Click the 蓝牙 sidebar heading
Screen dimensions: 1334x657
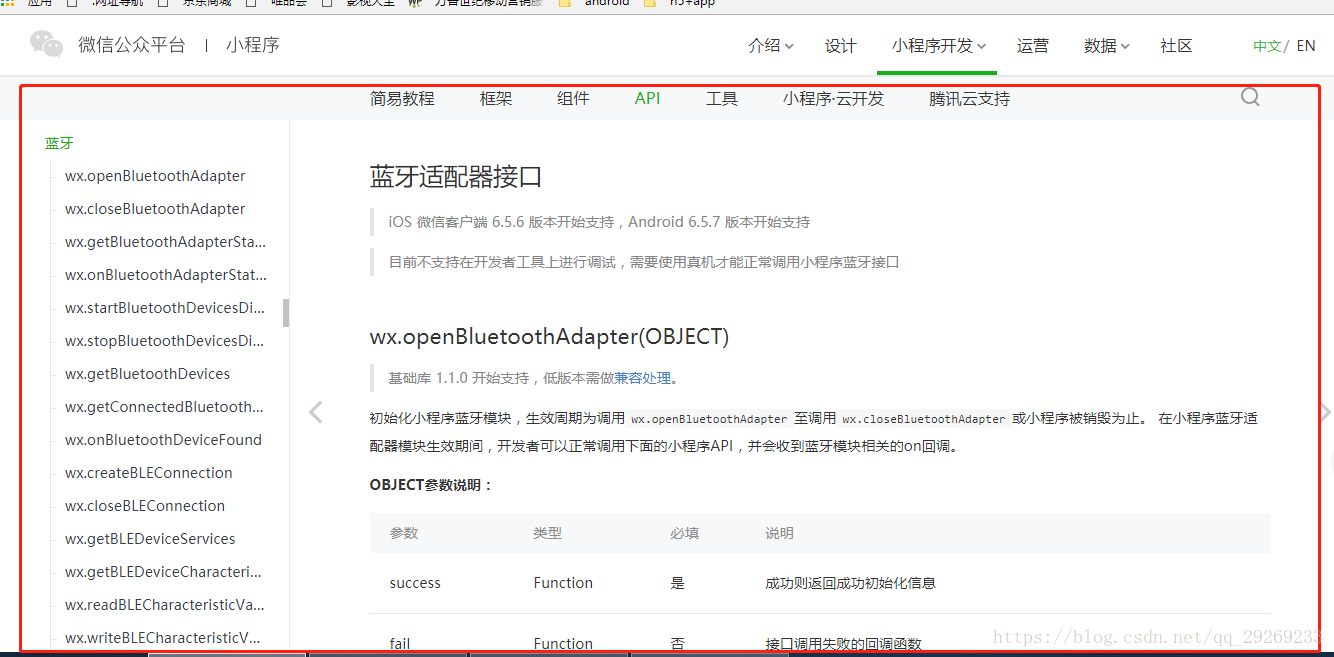59,143
